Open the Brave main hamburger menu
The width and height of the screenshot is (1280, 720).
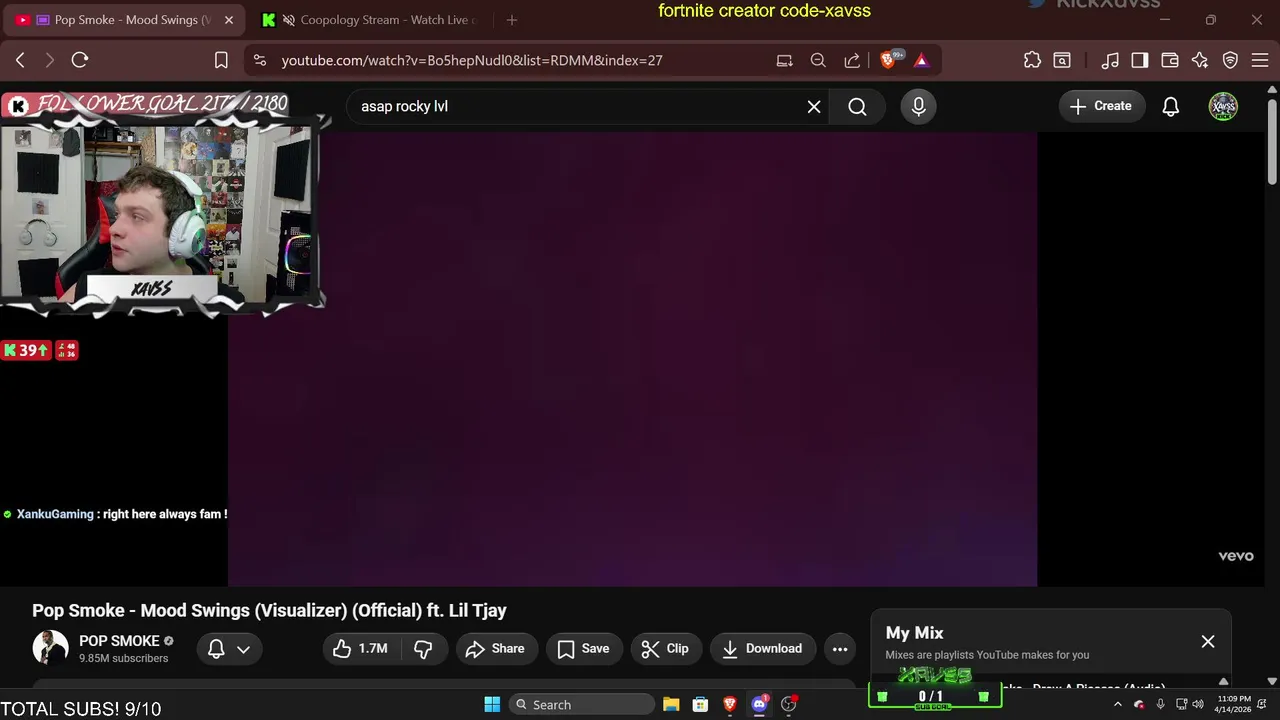pyautogui.click(x=1260, y=60)
